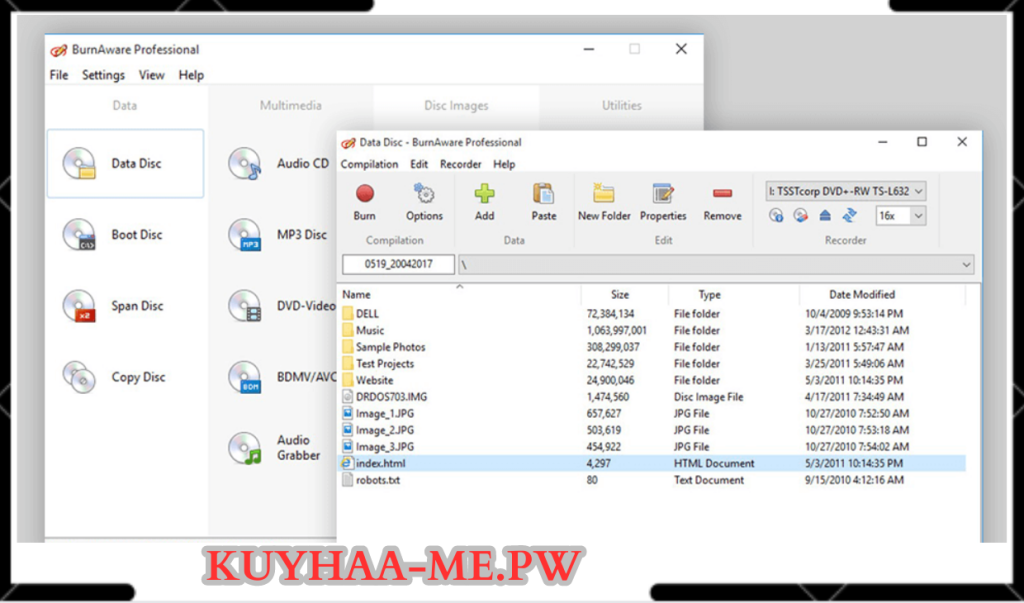Click date 9/15/2010 4:12:16 AM
The height and width of the screenshot is (603, 1024).
pos(854,480)
